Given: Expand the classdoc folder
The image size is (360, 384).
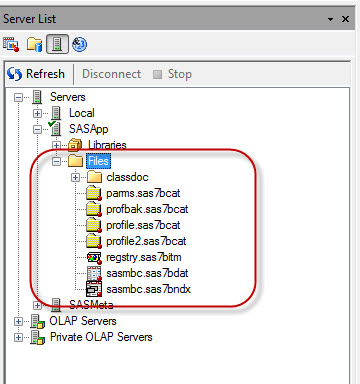Looking at the screenshot, I should coord(75,177).
